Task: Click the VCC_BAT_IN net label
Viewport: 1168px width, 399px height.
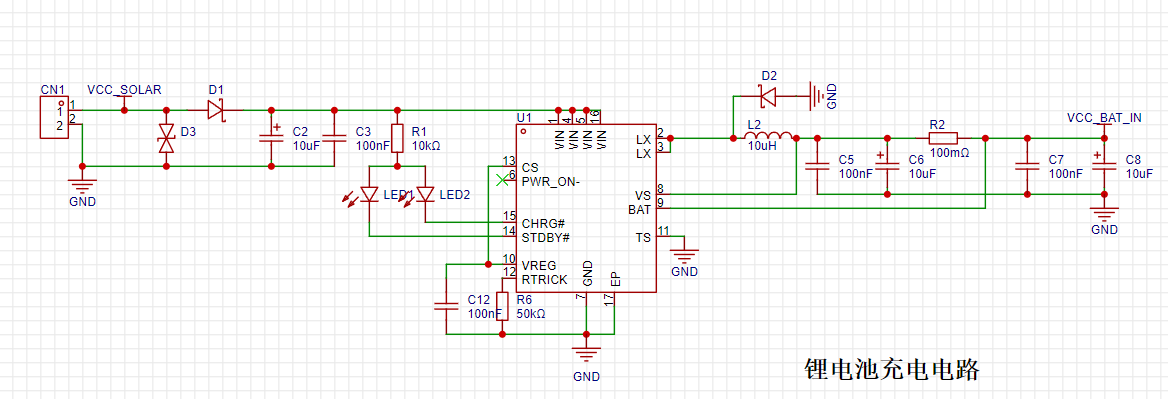Action: [1104, 118]
